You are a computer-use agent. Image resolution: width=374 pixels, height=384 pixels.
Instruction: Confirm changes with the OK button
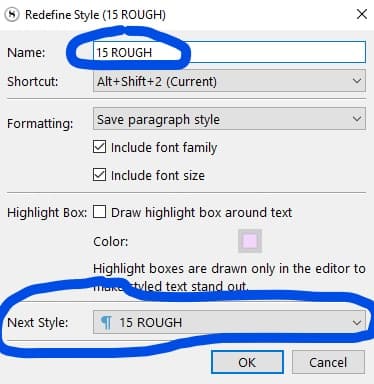(247, 362)
